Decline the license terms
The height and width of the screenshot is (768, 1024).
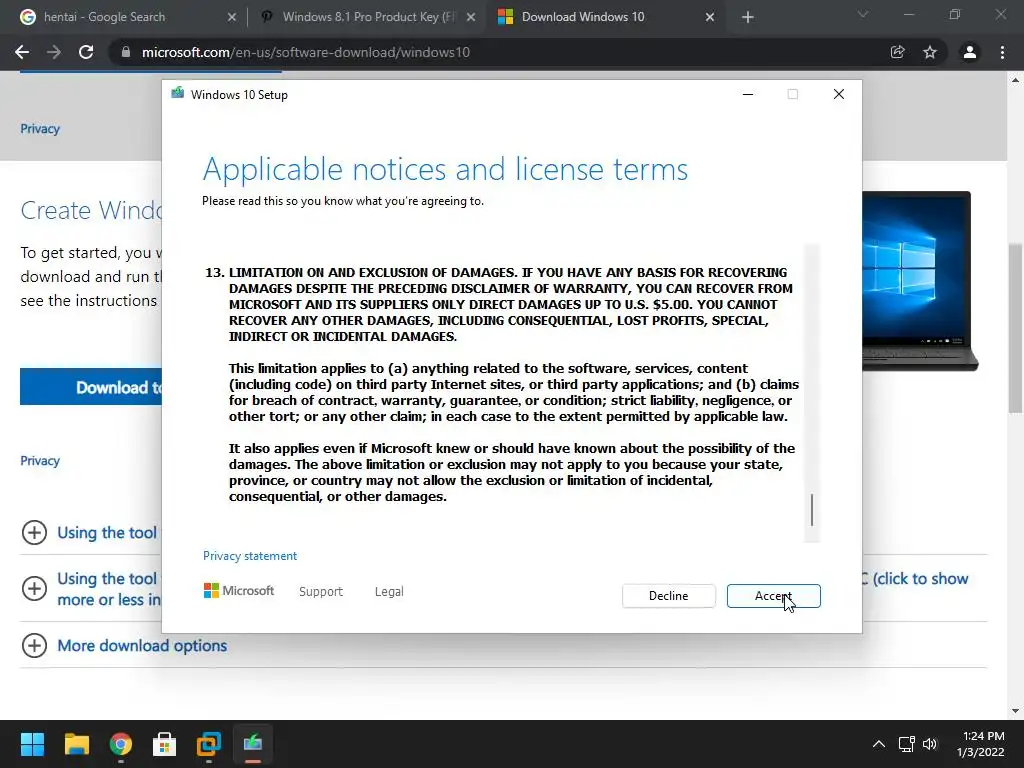[668, 596]
